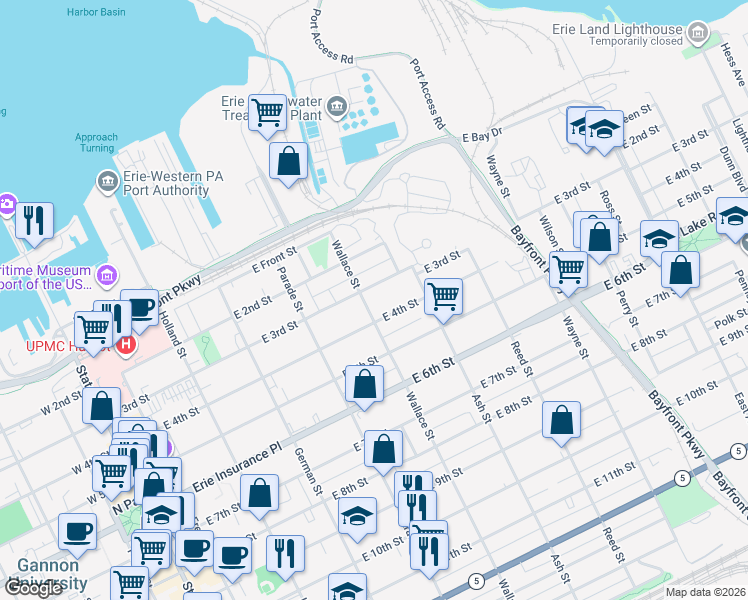Image resolution: width=748 pixels, height=600 pixels.
Task: Click the shopping cart marker on E 4th St
Action: (x=444, y=297)
